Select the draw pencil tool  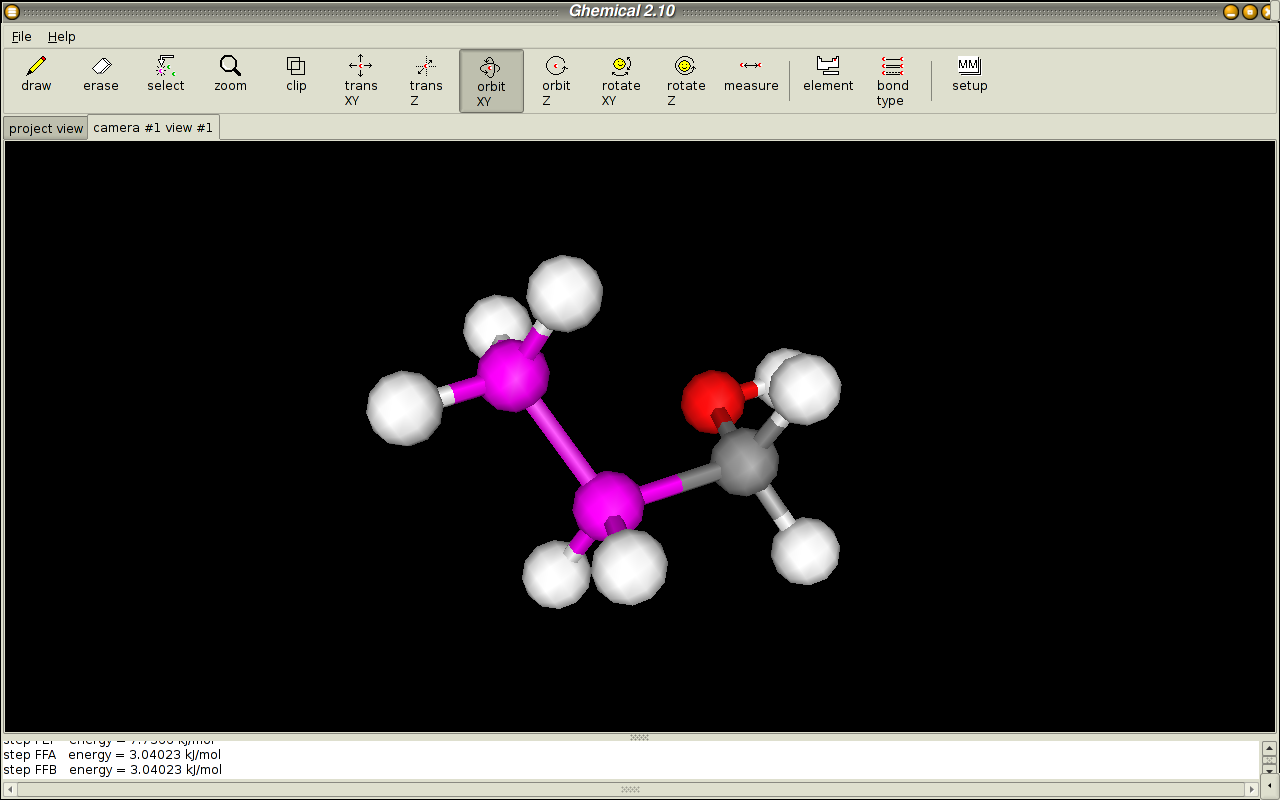click(36, 75)
